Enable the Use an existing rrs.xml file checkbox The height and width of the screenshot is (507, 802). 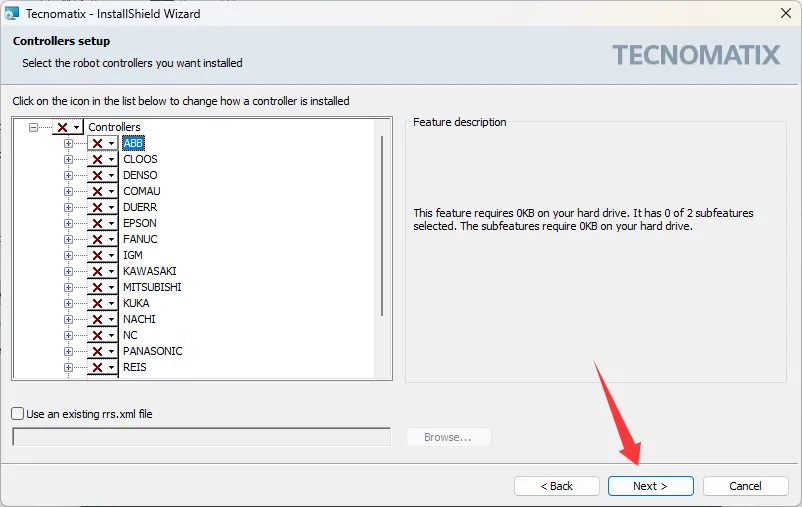18,414
